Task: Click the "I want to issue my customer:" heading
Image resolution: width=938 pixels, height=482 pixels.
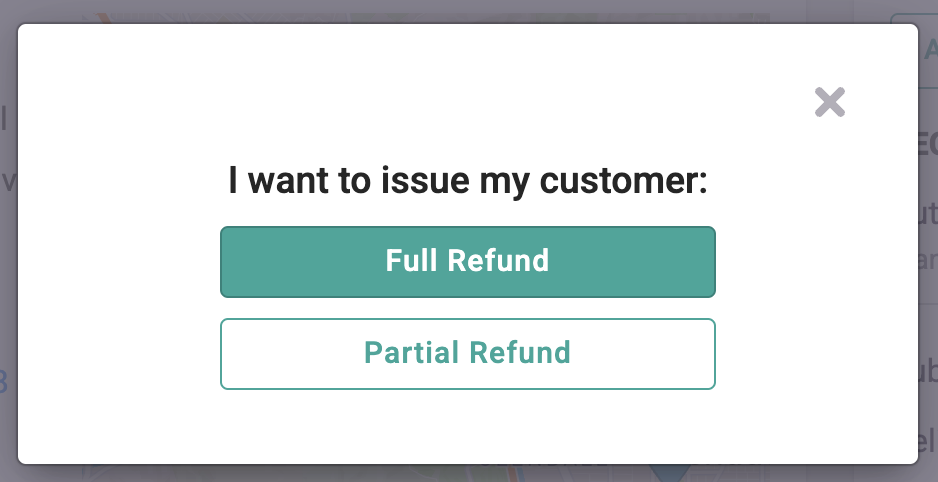Action: 467,182
